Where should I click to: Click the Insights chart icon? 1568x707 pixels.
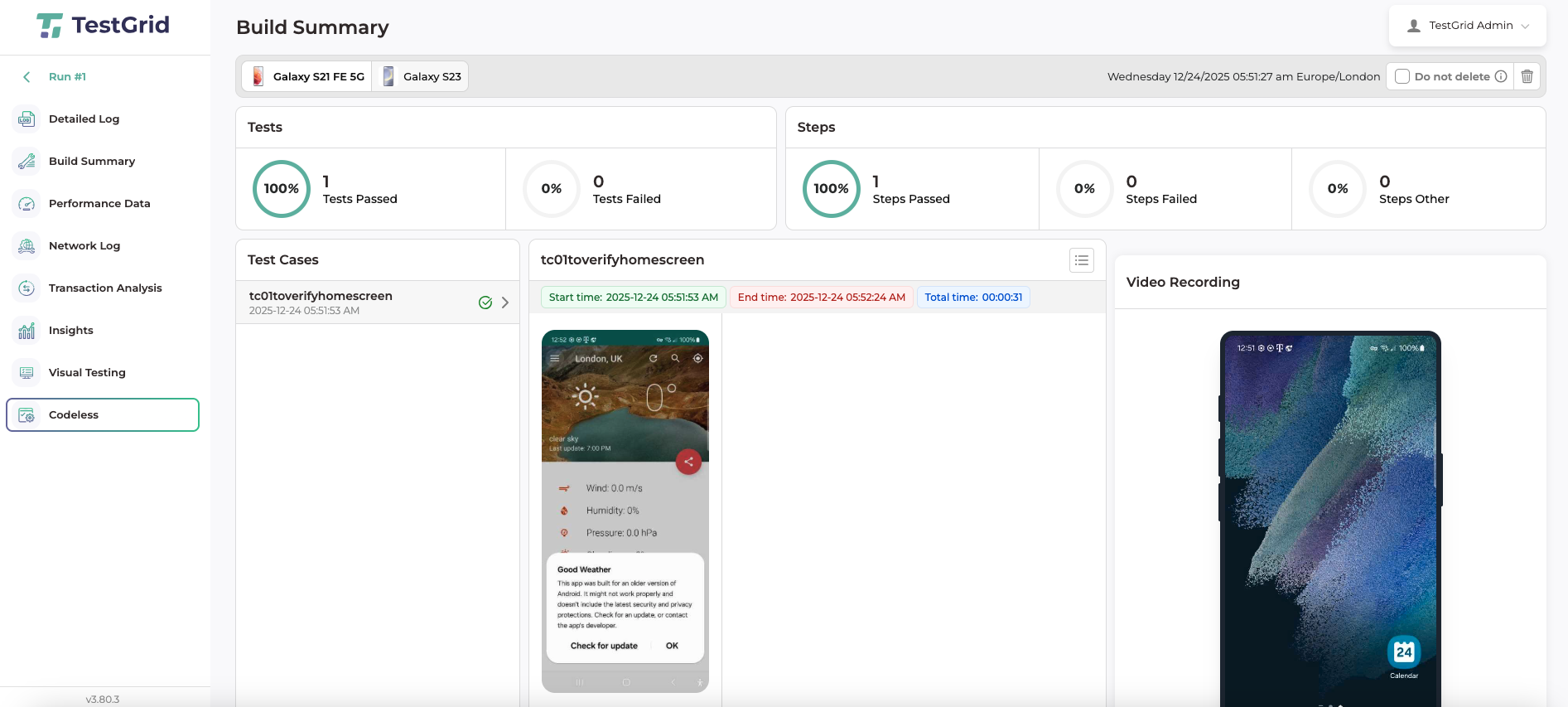click(x=27, y=330)
